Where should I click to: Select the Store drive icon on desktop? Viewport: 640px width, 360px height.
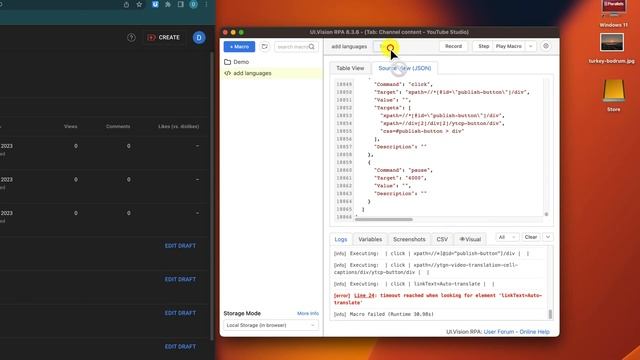click(613, 95)
